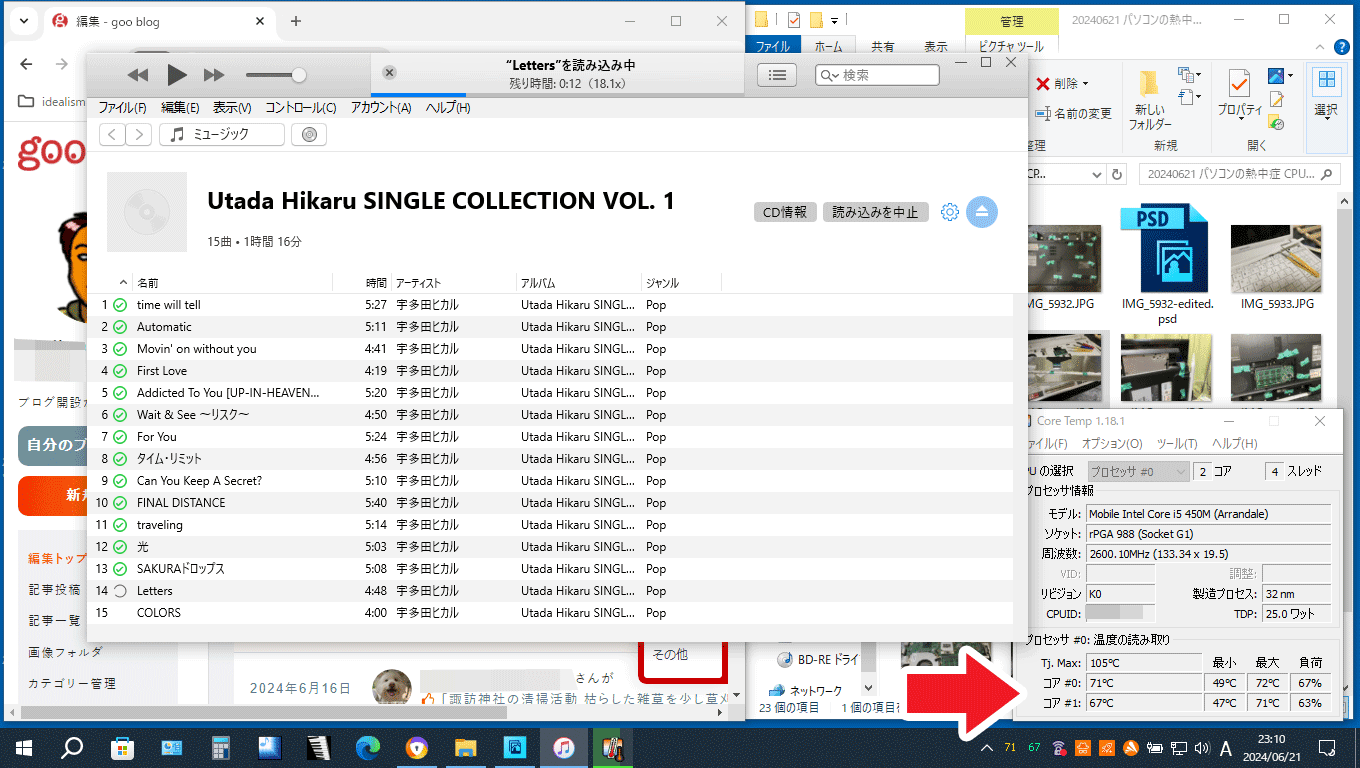Screen dimensions: 1360x768
Task: Open the オプション(O) menu in Core Temp
Action: (x=1112, y=444)
